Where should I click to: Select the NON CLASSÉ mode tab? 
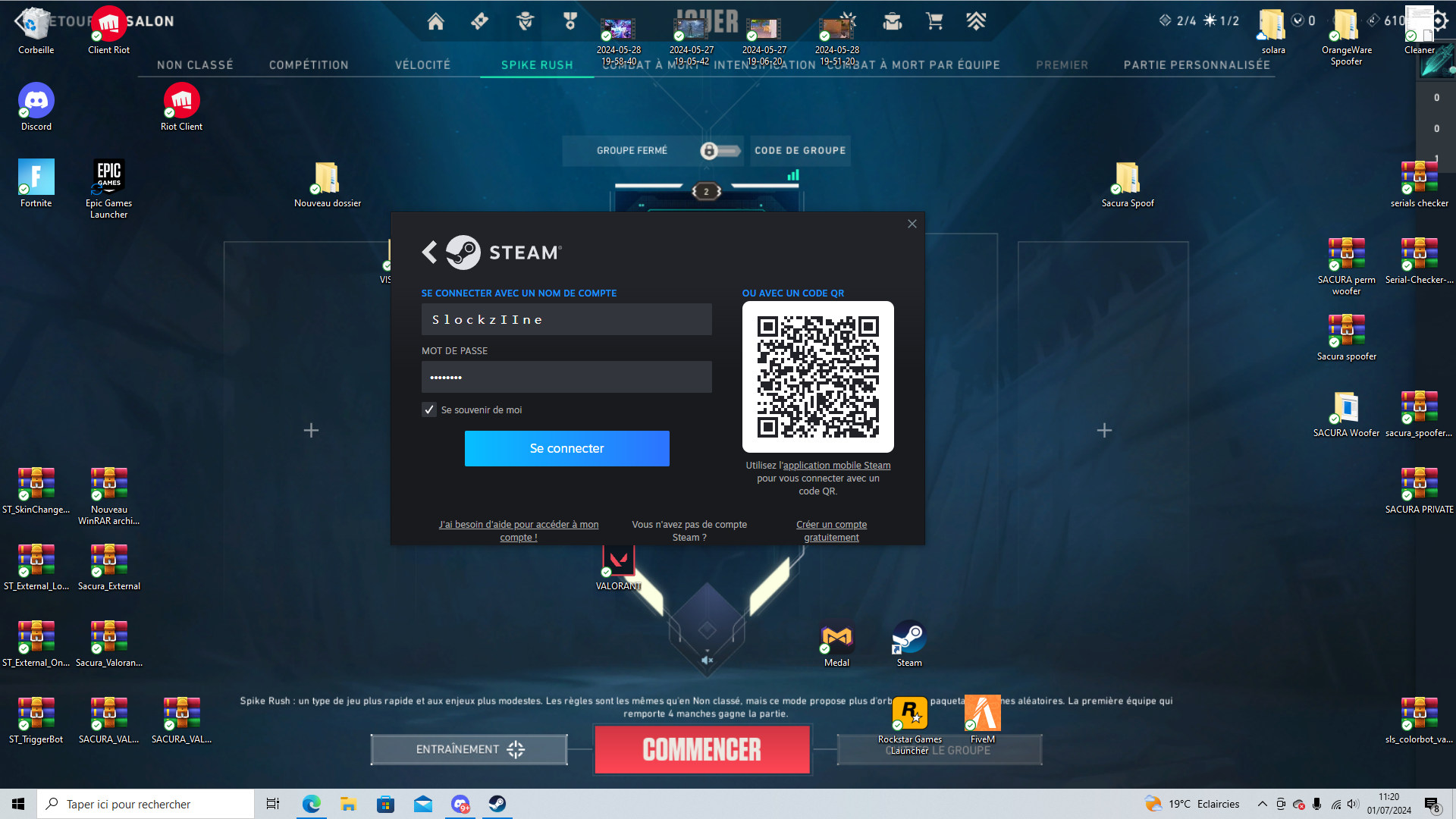point(195,65)
